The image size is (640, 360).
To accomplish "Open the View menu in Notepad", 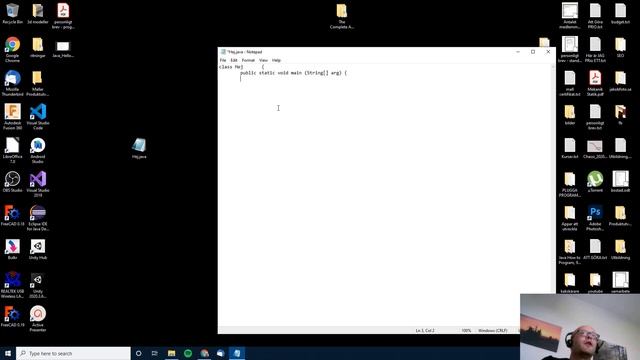I will pyautogui.click(x=263, y=60).
